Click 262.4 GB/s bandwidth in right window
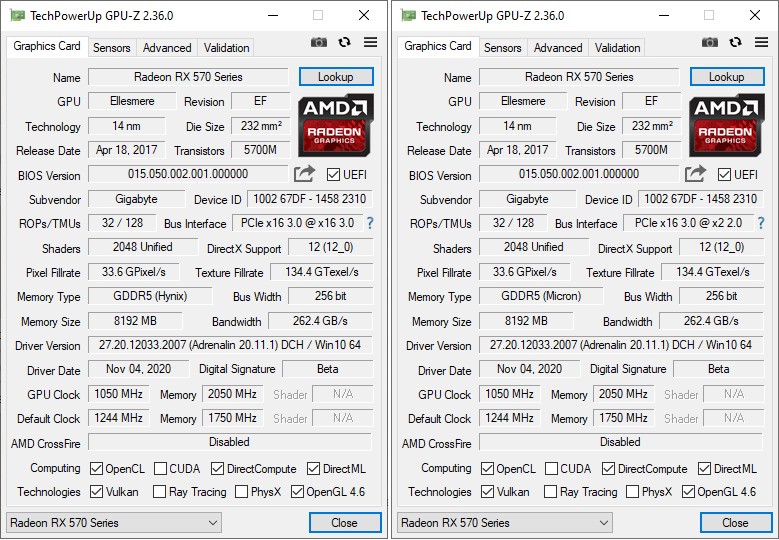 [x=711, y=321]
